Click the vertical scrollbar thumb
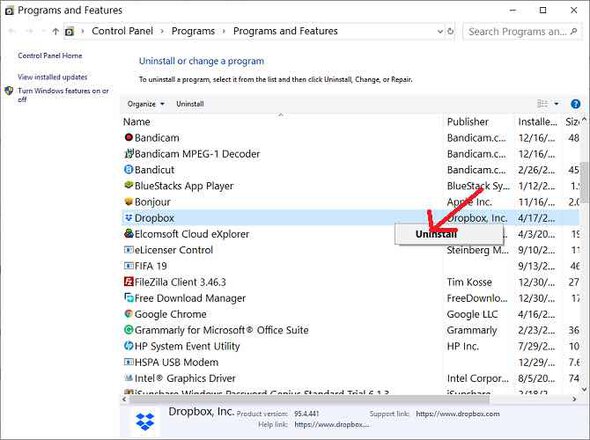Viewport: 590px width, 440px height. tap(584, 182)
